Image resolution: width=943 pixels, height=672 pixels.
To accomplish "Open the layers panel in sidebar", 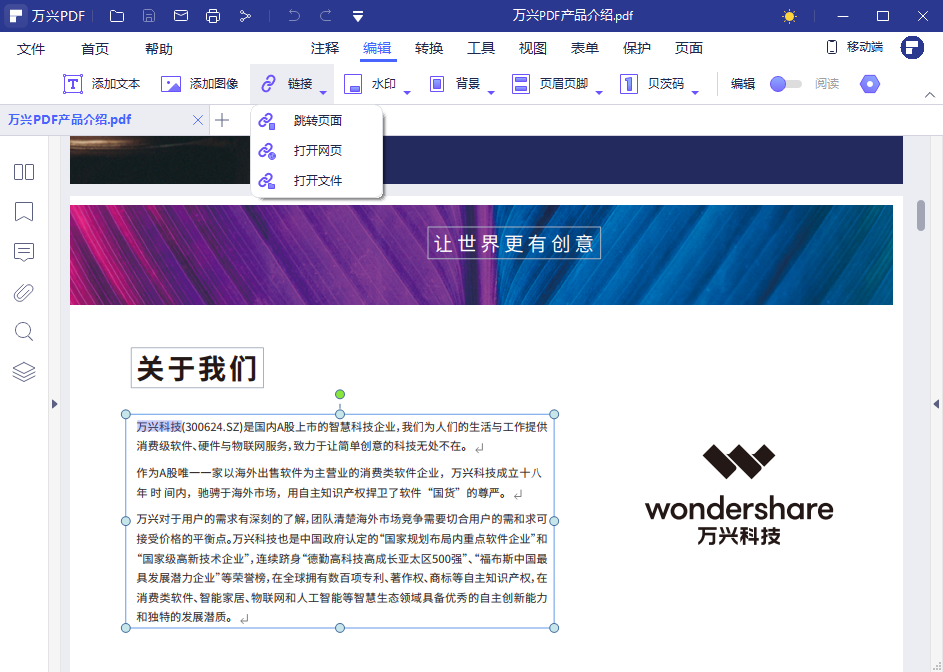I will [x=24, y=372].
